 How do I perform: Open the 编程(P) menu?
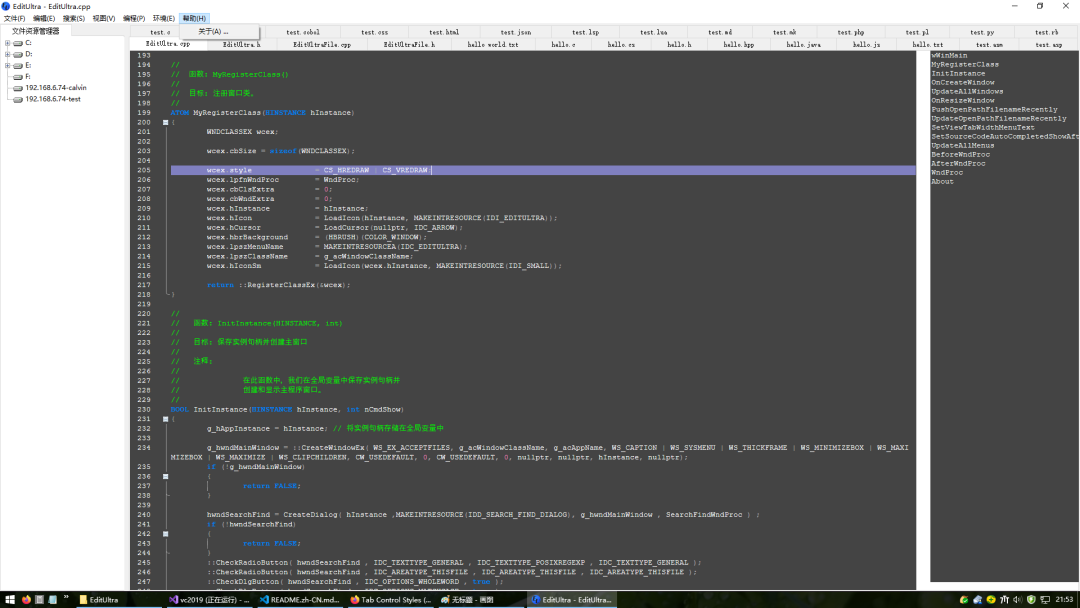pyautogui.click(x=134, y=19)
